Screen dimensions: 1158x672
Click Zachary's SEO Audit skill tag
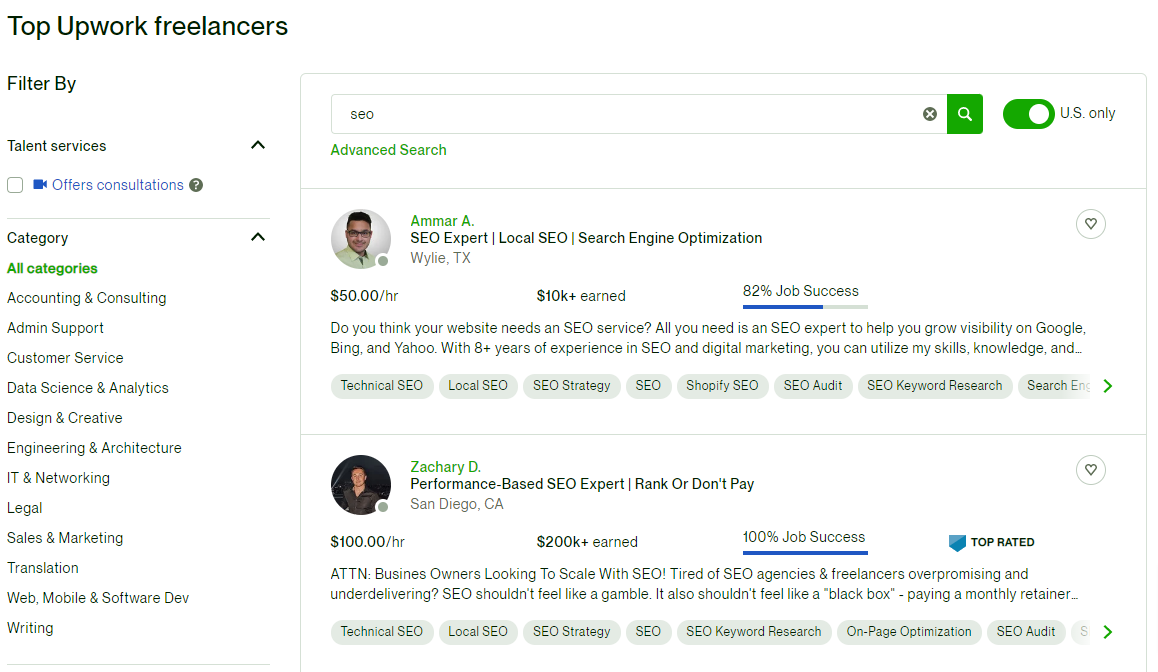[1026, 631]
